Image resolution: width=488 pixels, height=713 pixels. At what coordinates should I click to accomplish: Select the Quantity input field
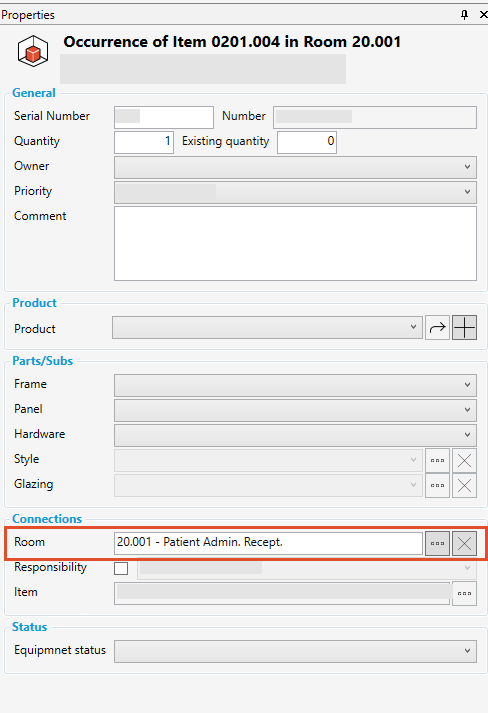144,142
